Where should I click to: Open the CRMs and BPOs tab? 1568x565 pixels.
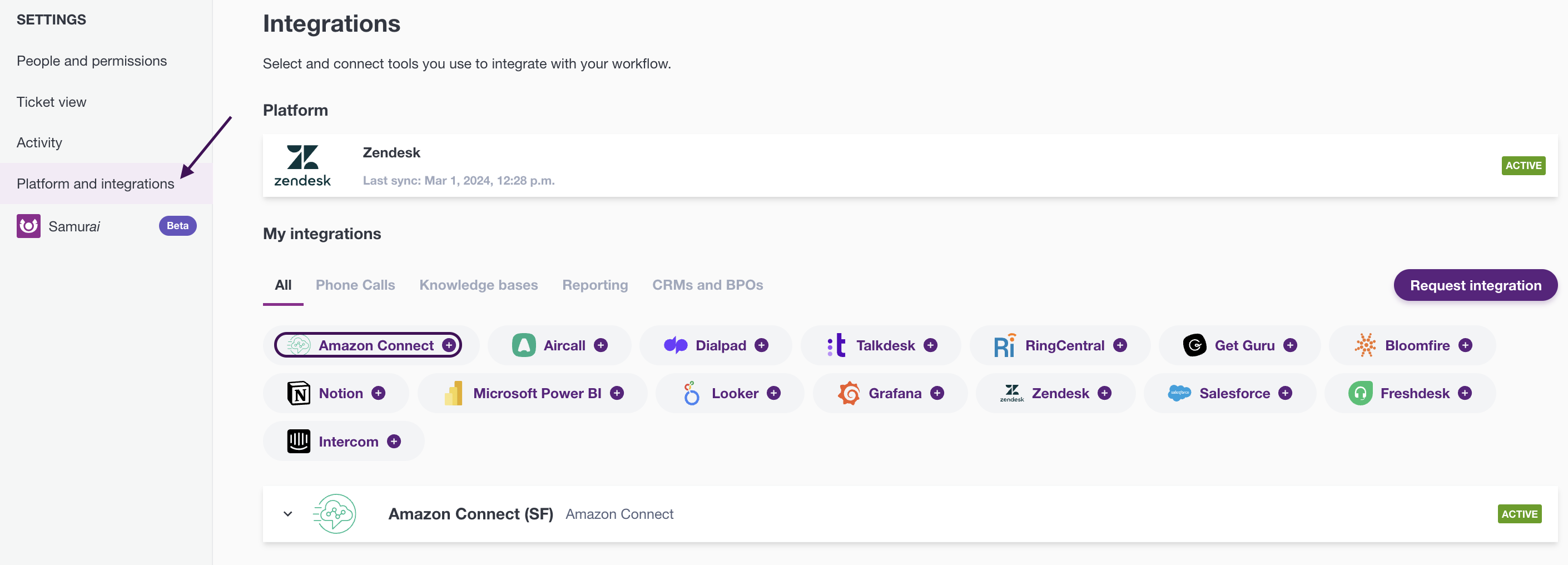707,285
